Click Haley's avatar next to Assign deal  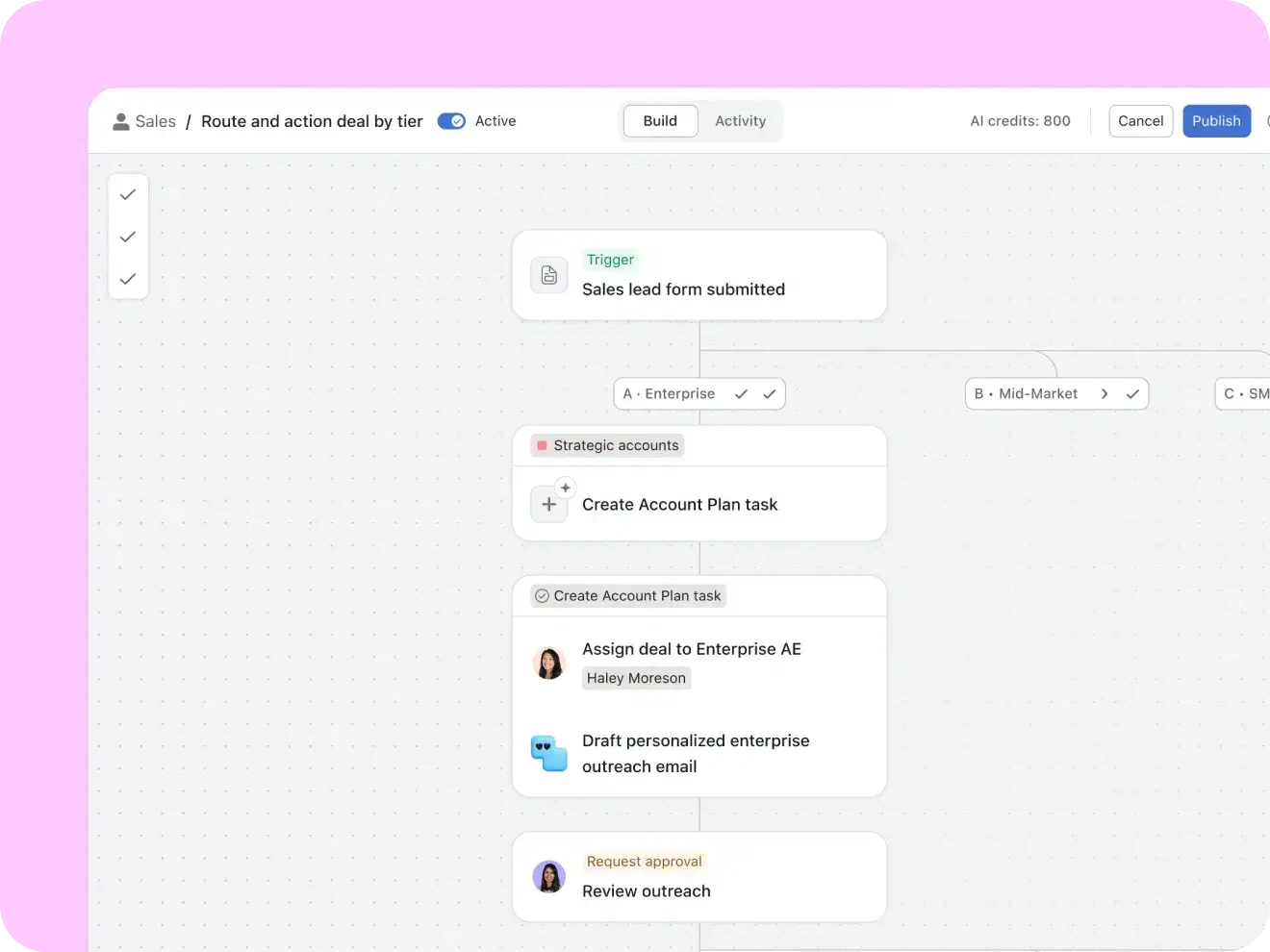click(x=549, y=664)
